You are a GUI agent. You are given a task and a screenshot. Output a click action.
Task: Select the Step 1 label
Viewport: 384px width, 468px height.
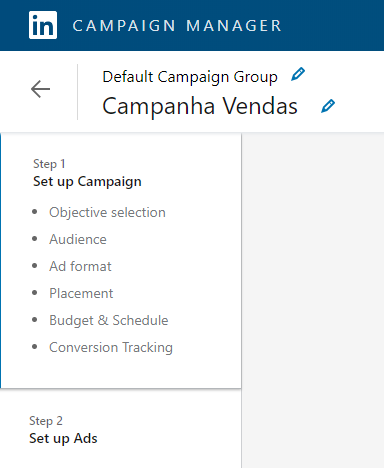coord(49,164)
